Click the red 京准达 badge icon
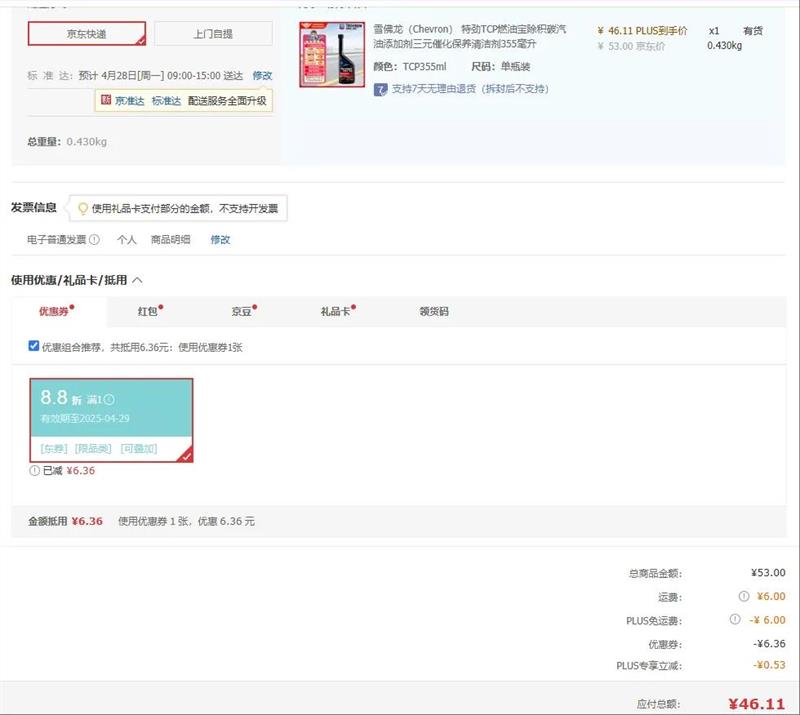 [x=105, y=101]
